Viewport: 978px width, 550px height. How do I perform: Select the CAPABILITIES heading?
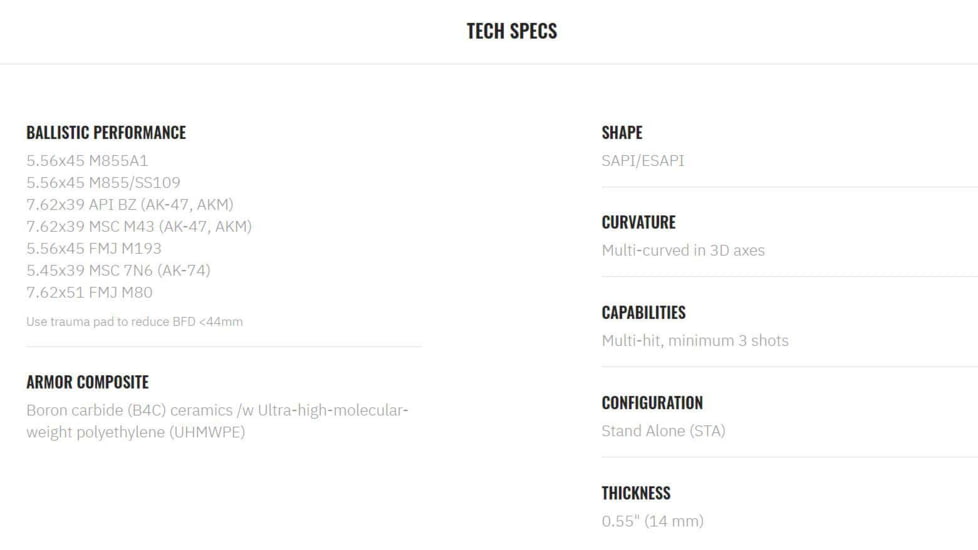coord(643,313)
